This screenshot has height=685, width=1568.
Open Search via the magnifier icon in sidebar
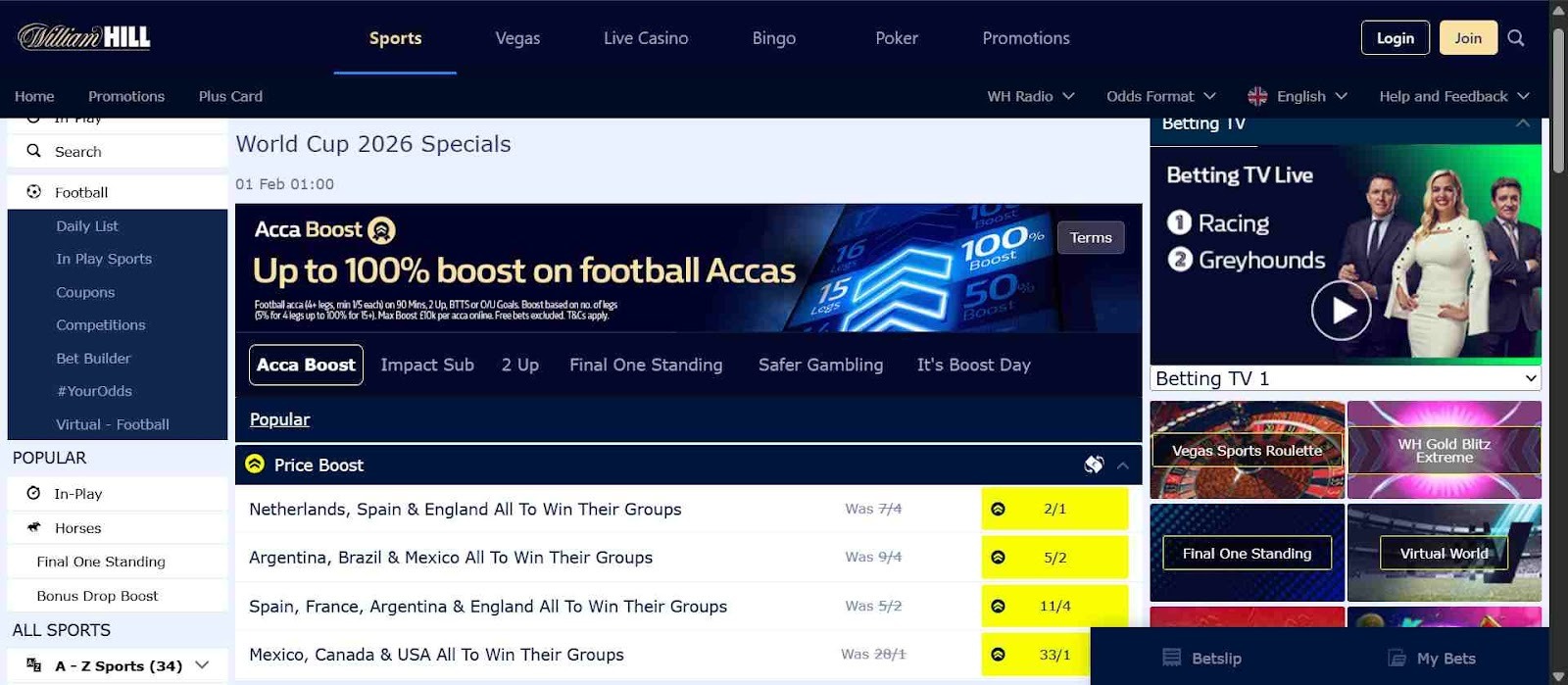pyautogui.click(x=34, y=151)
